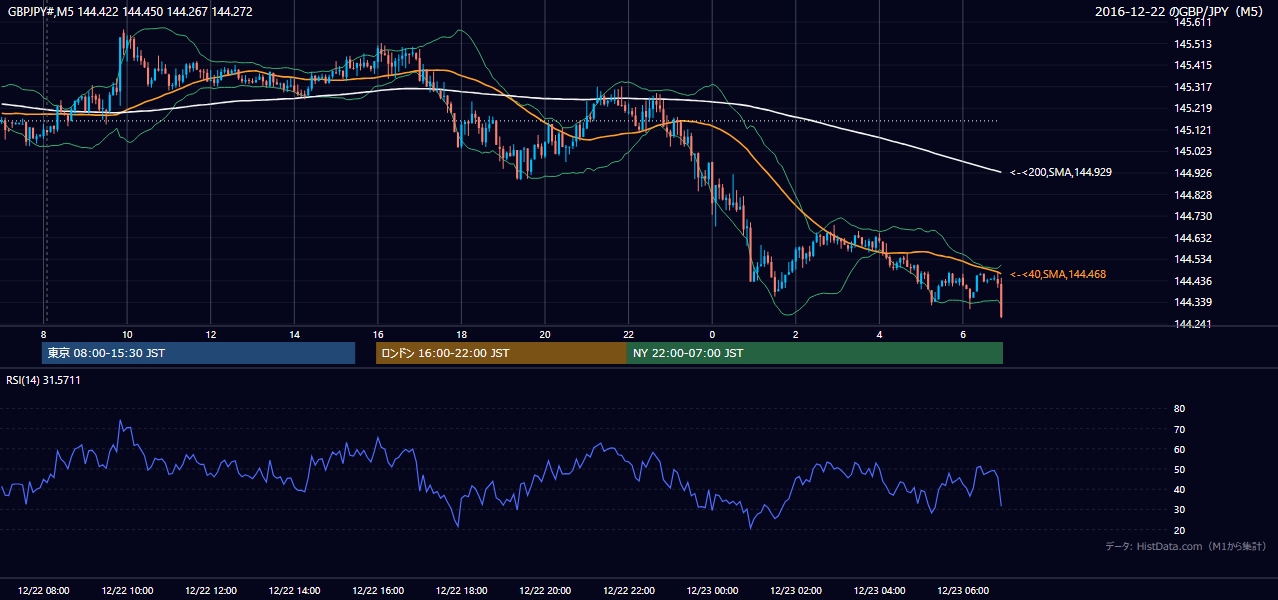1278x600 pixels.
Task: Click the RSI 70 level label
Action: coord(1180,429)
